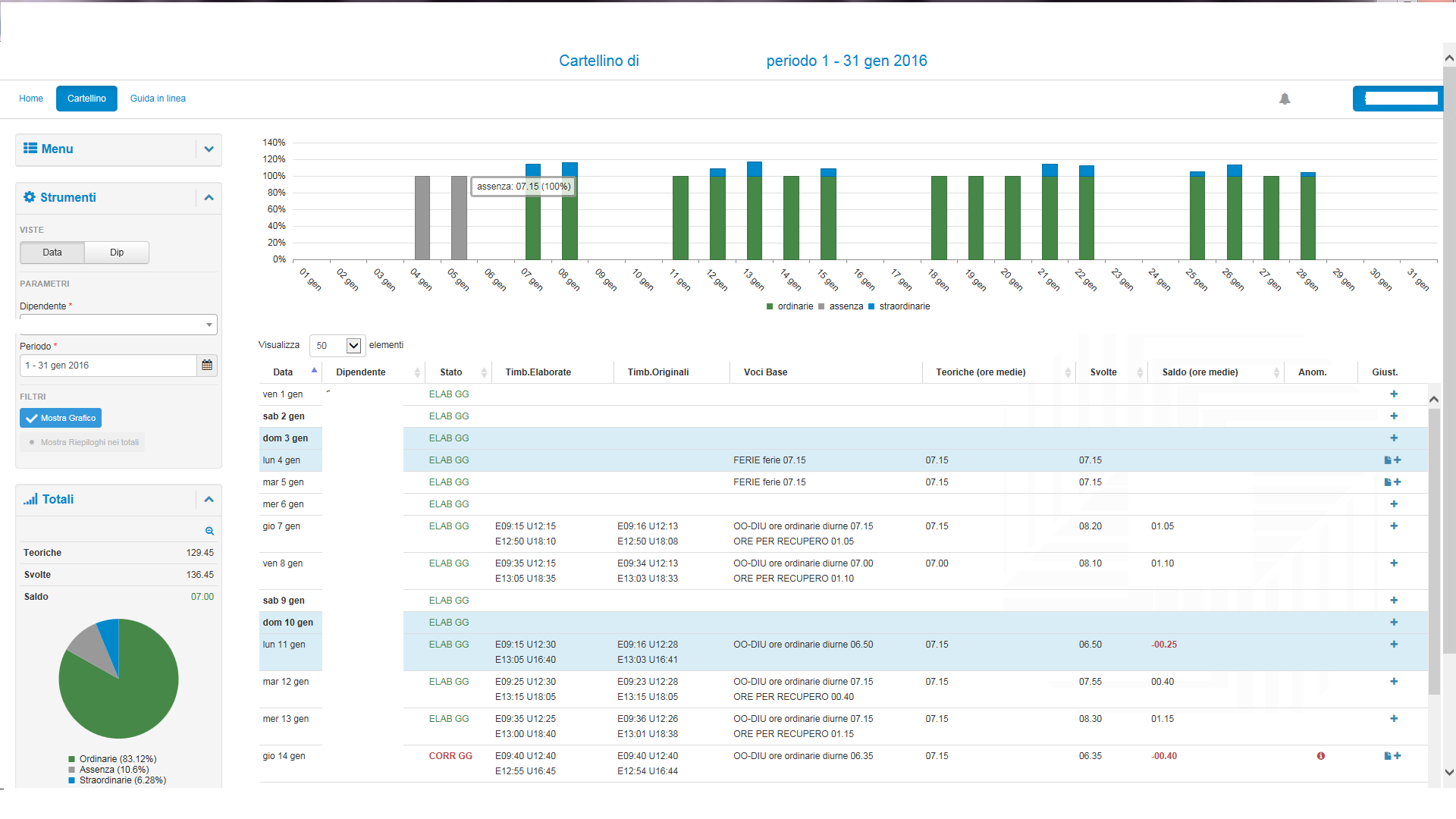Click the Periodo date field
The width and height of the screenshot is (1456, 819).
(x=108, y=366)
